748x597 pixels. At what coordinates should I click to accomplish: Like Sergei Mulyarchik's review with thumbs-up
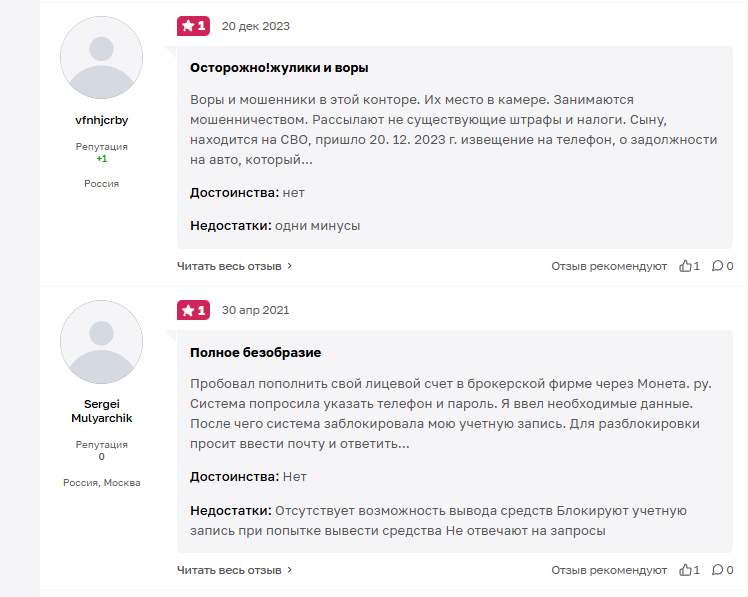686,570
